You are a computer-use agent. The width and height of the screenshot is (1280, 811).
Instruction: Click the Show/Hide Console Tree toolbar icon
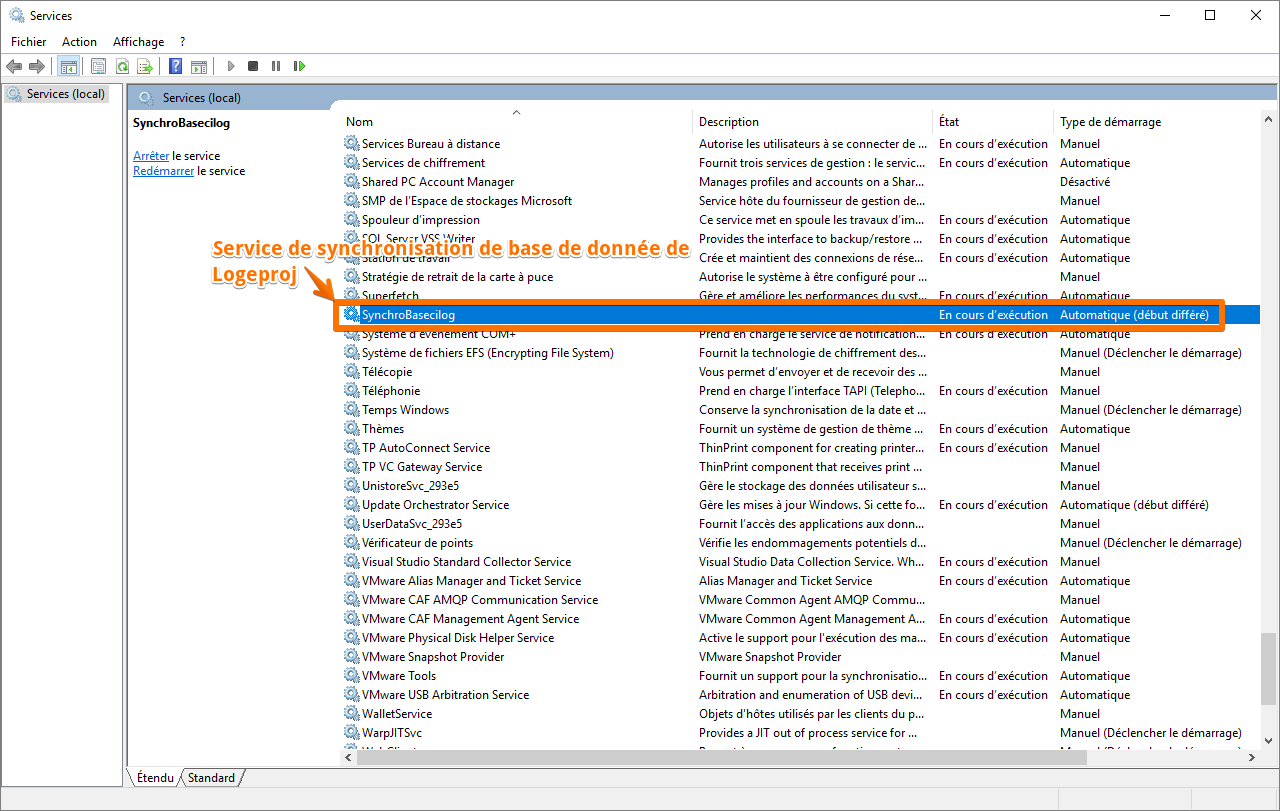pos(69,66)
